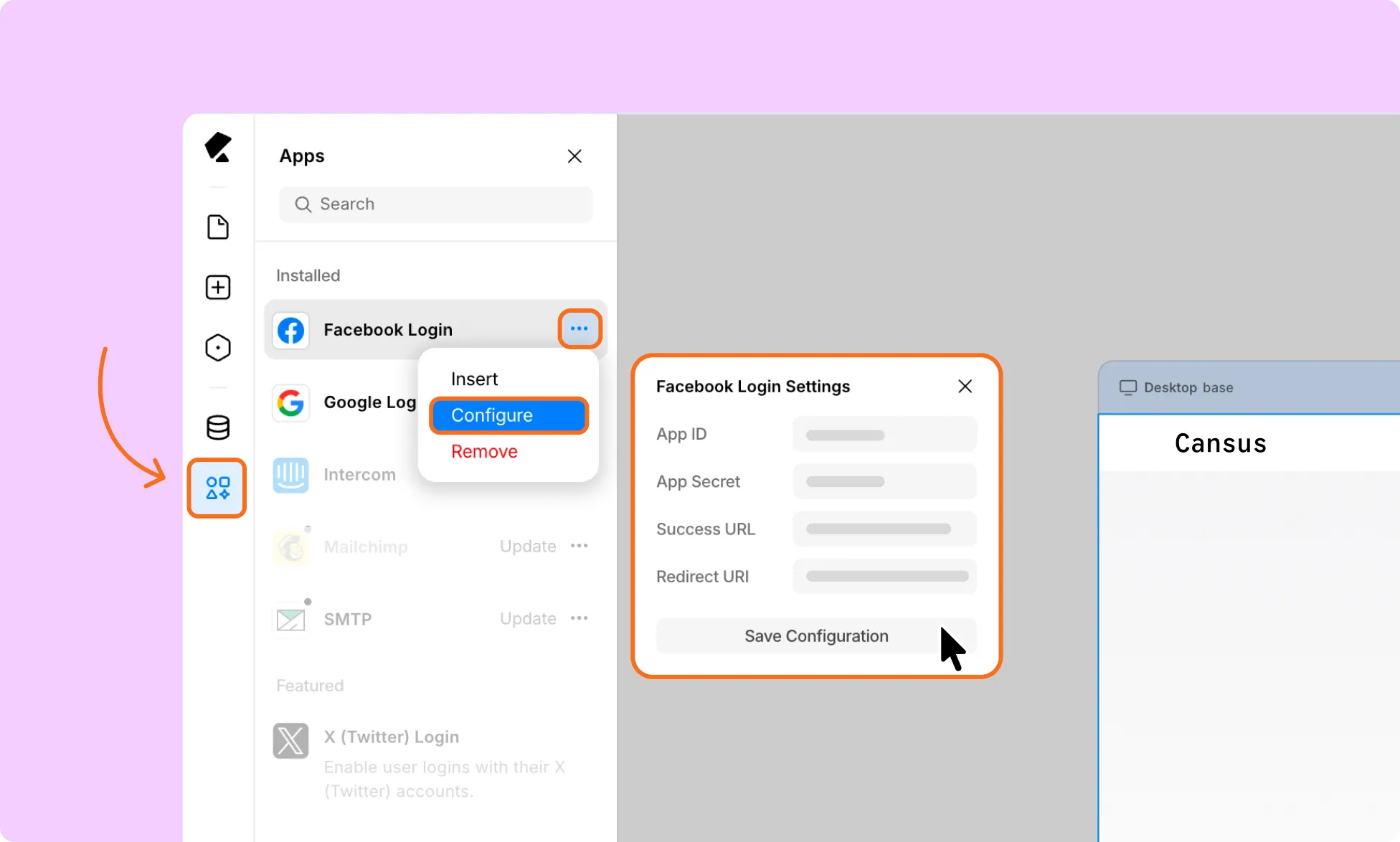Click the SMTP envelope icon

291,620
